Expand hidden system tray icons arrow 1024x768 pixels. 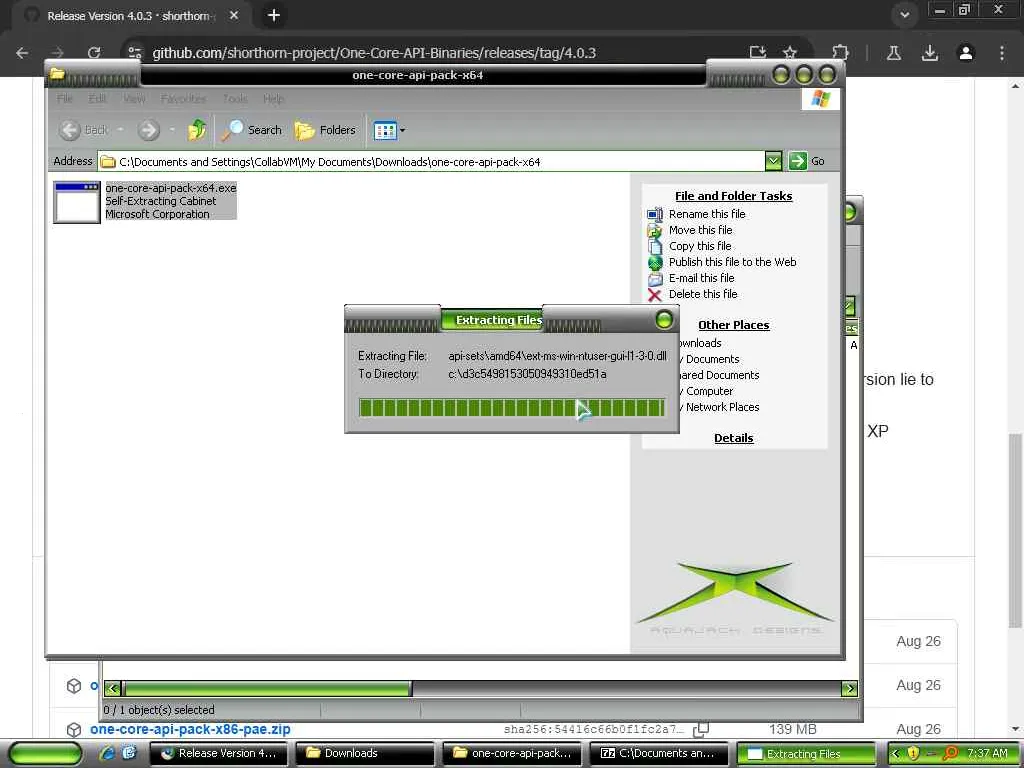[895, 754]
